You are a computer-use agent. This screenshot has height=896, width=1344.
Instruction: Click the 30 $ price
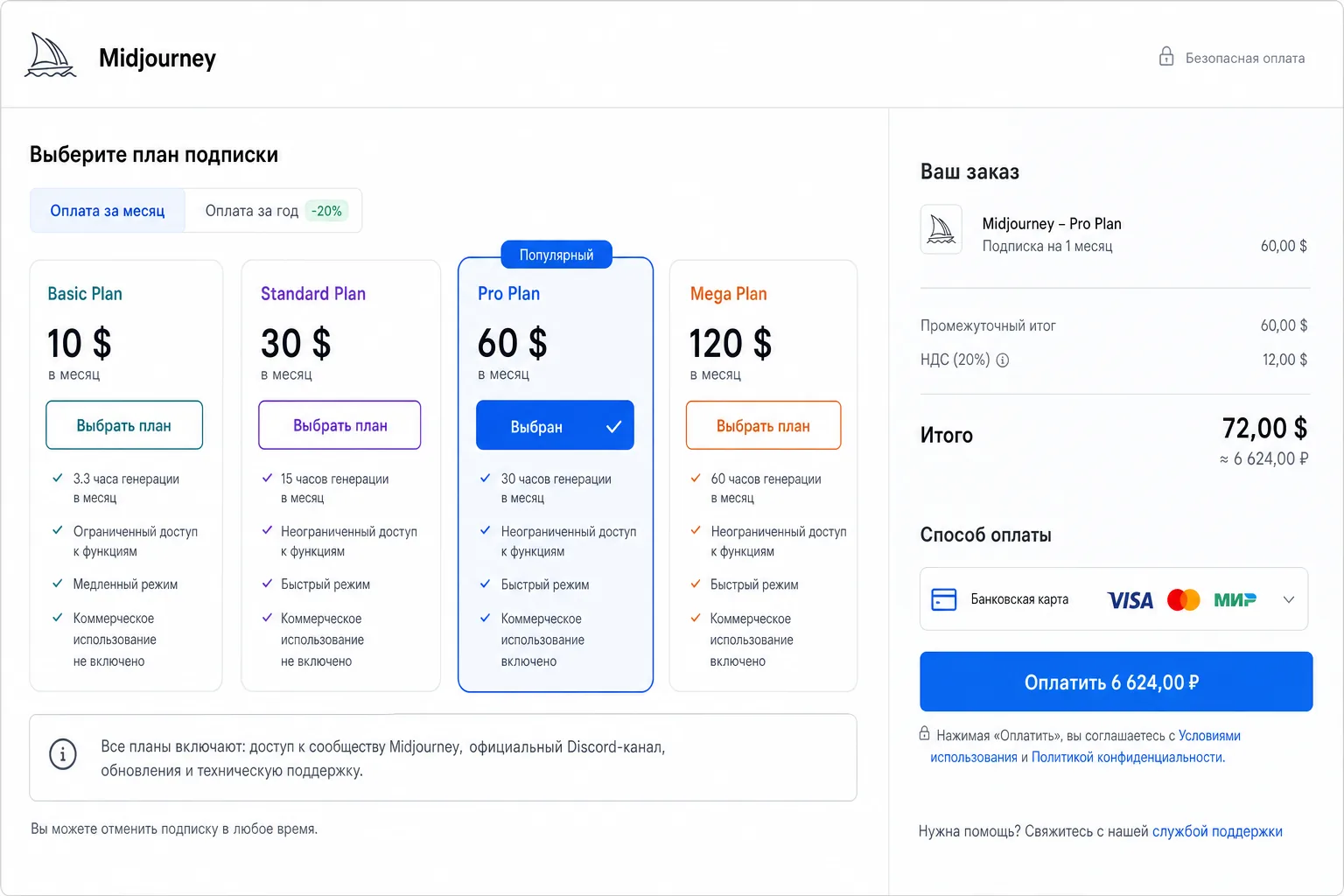click(296, 343)
